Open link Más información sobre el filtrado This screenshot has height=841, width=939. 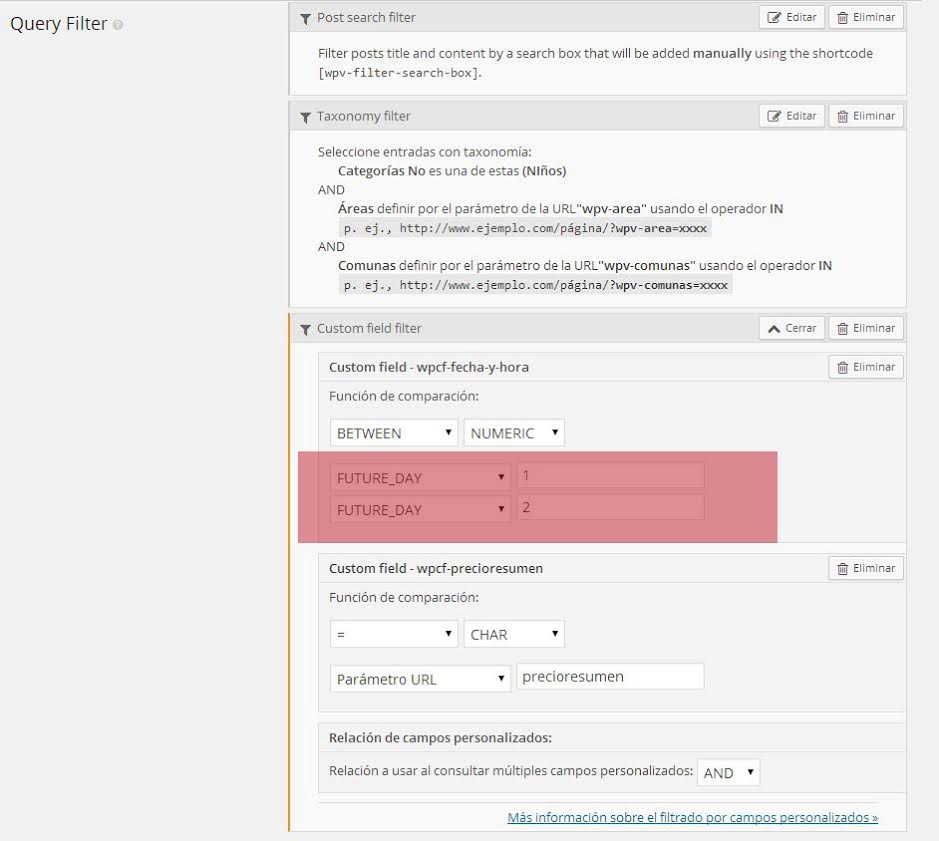click(x=693, y=818)
